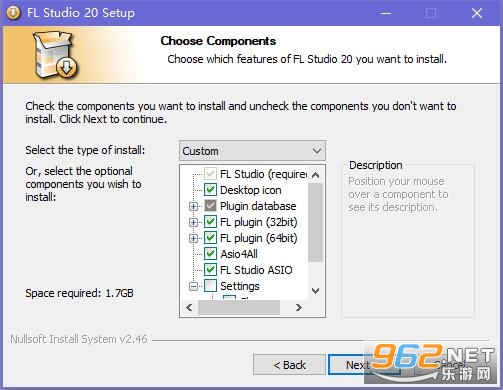This screenshot has width=503, height=390.
Task: Click the < Back button
Action: (x=289, y=365)
